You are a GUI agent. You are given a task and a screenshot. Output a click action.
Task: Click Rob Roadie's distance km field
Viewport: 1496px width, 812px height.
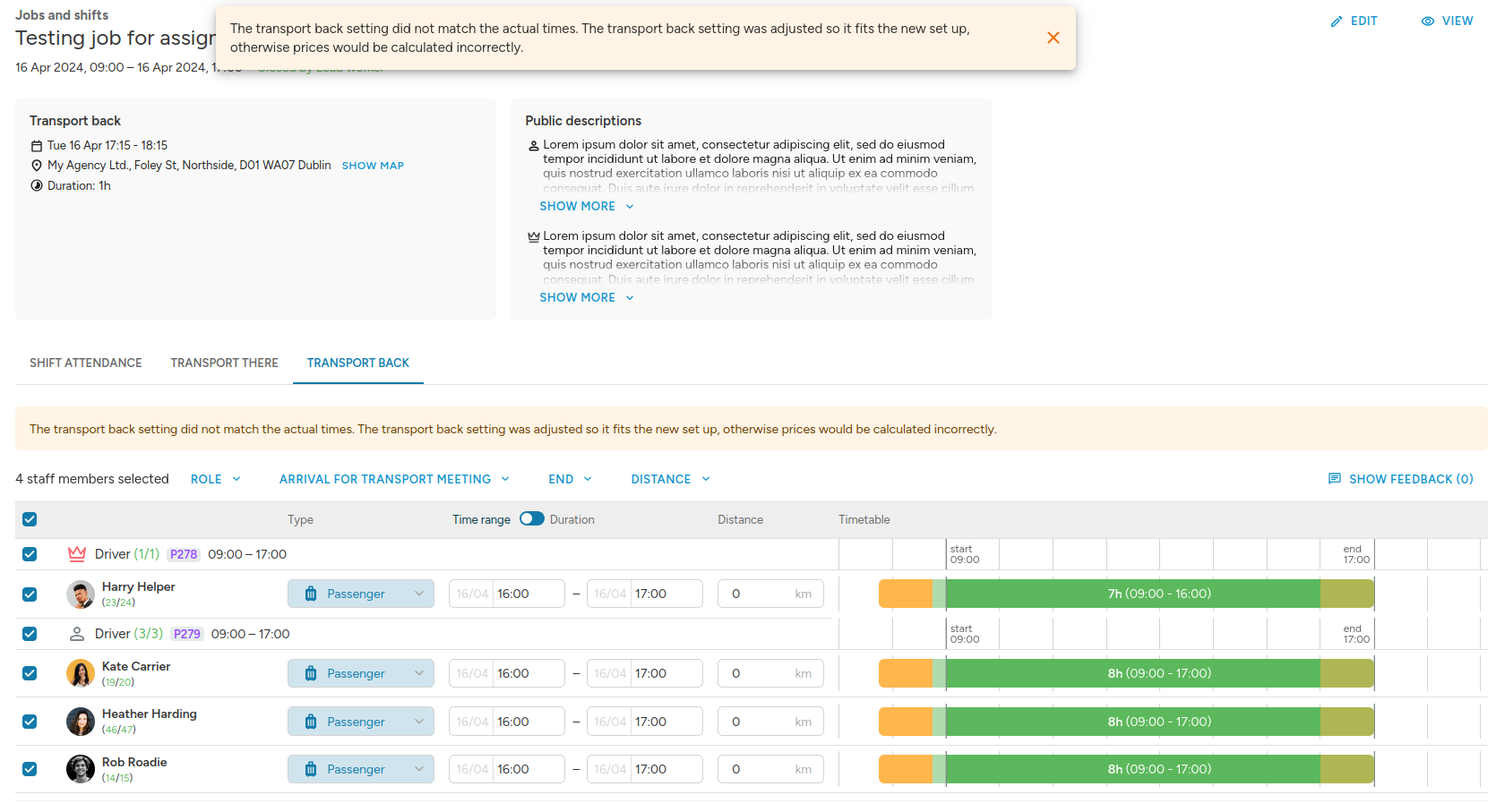(770, 769)
